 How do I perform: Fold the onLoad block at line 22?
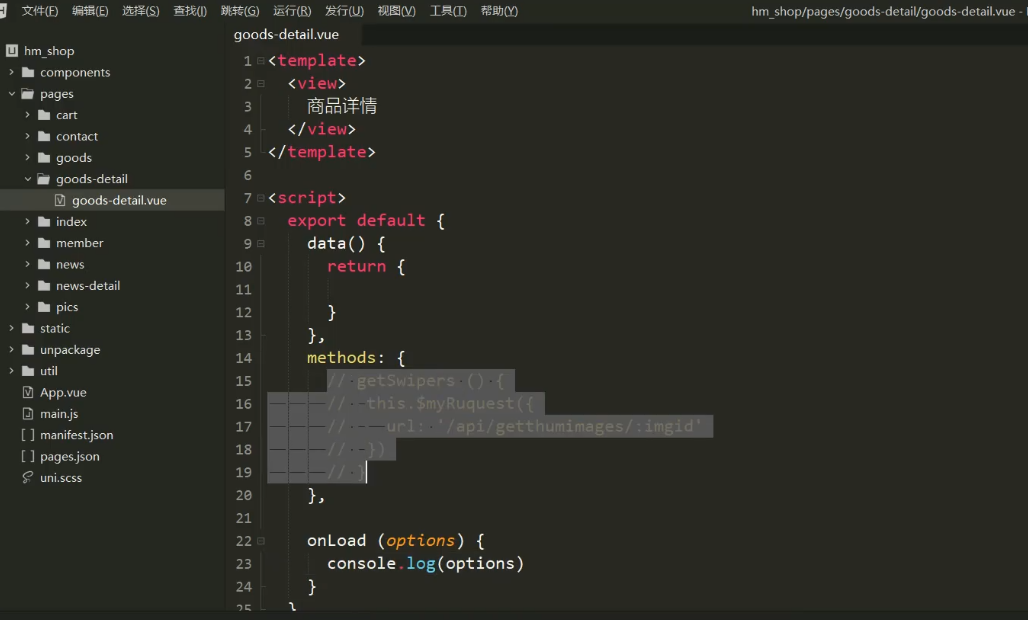tap(261, 541)
